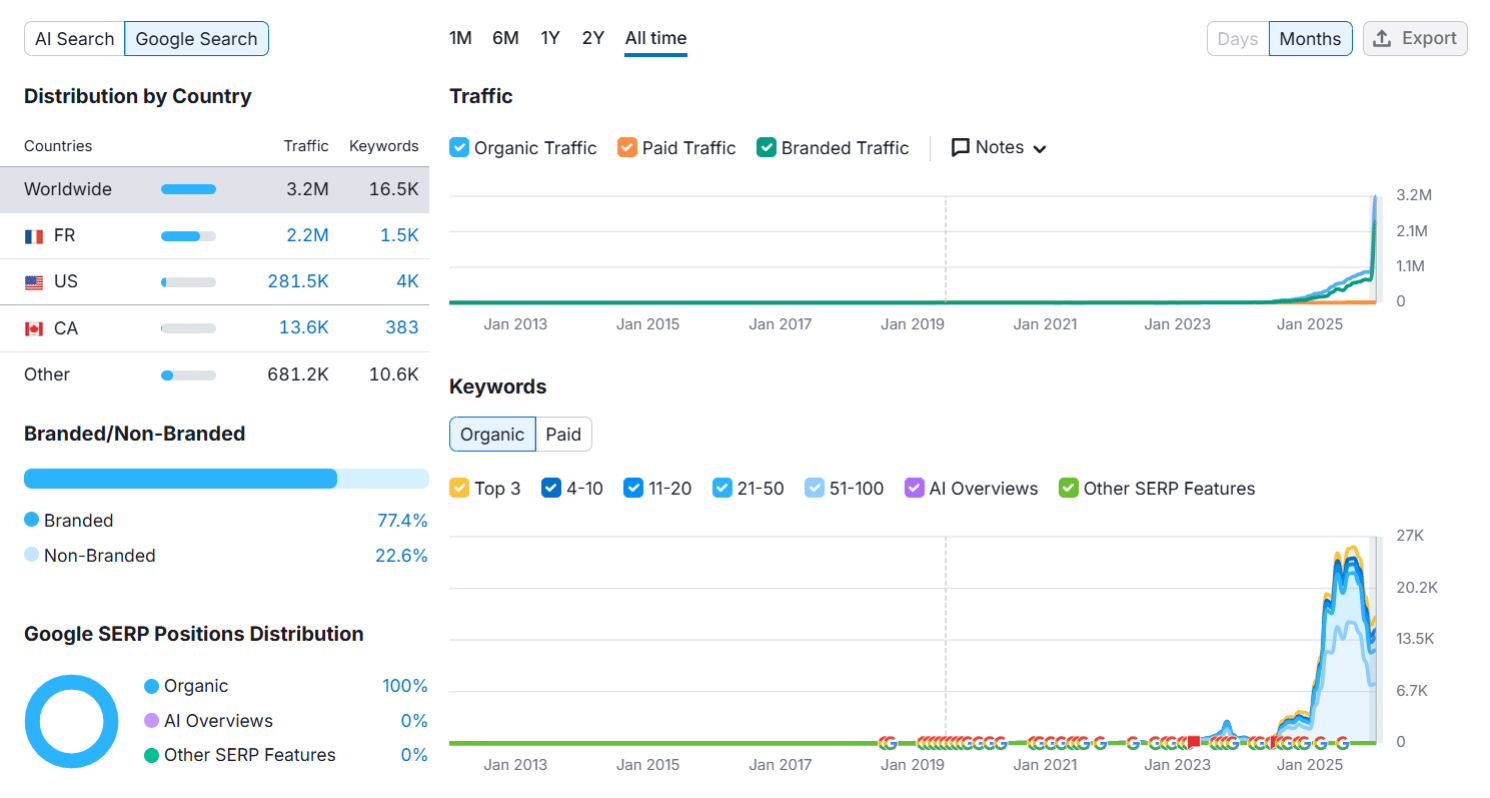Click the Branded/Non-Branded progress bar
The height and width of the screenshot is (798, 1490).
[x=226, y=479]
